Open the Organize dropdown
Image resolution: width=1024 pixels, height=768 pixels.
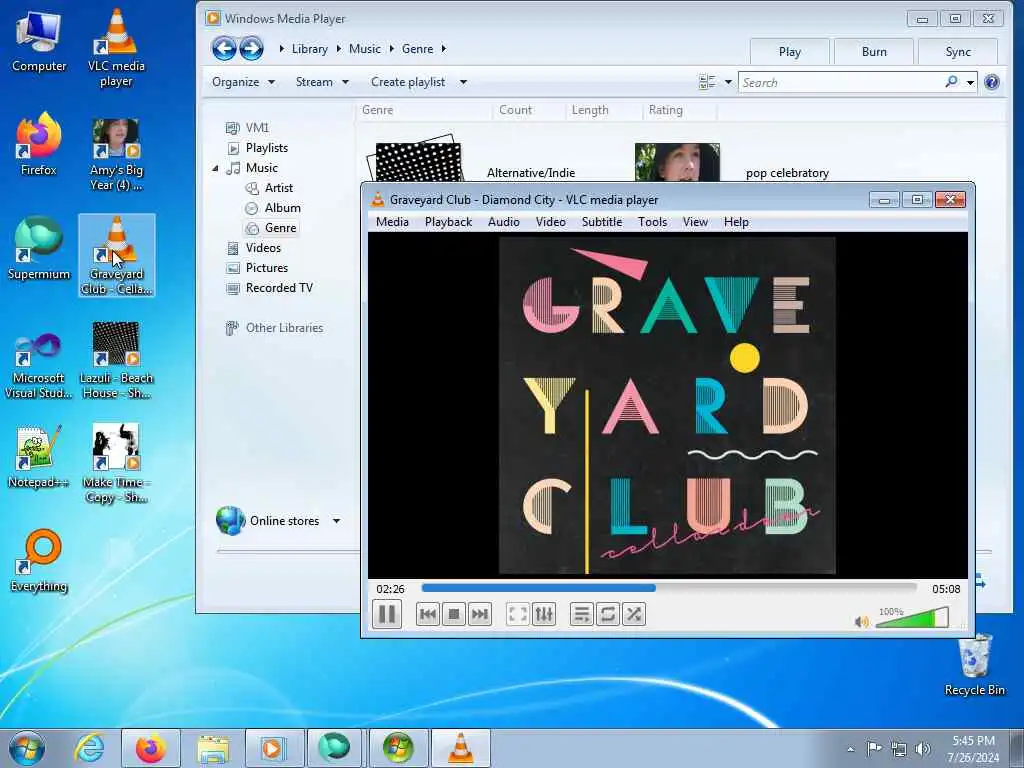(244, 82)
